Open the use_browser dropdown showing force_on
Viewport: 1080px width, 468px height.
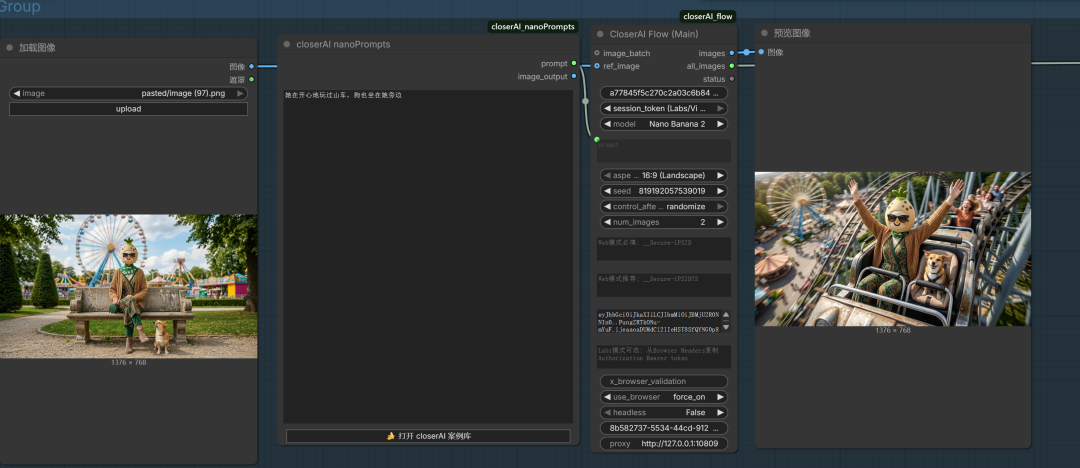664,397
